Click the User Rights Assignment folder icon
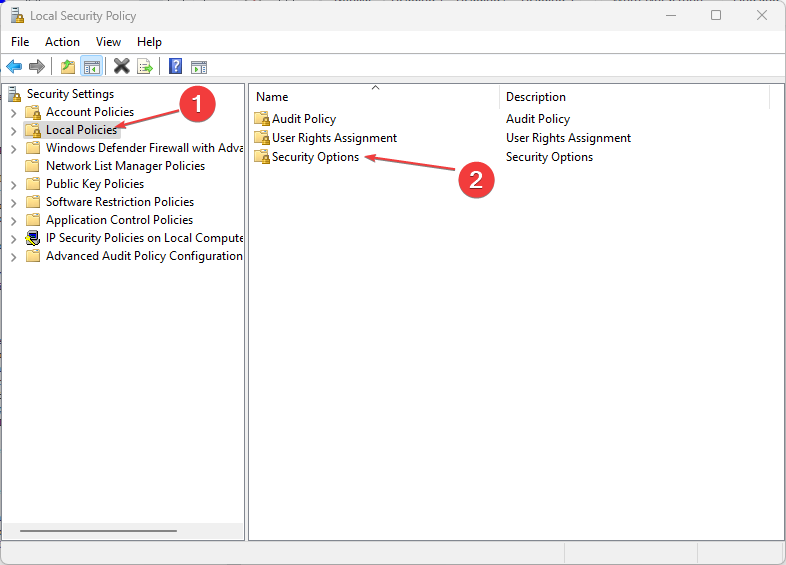This screenshot has width=786, height=565. (x=262, y=138)
